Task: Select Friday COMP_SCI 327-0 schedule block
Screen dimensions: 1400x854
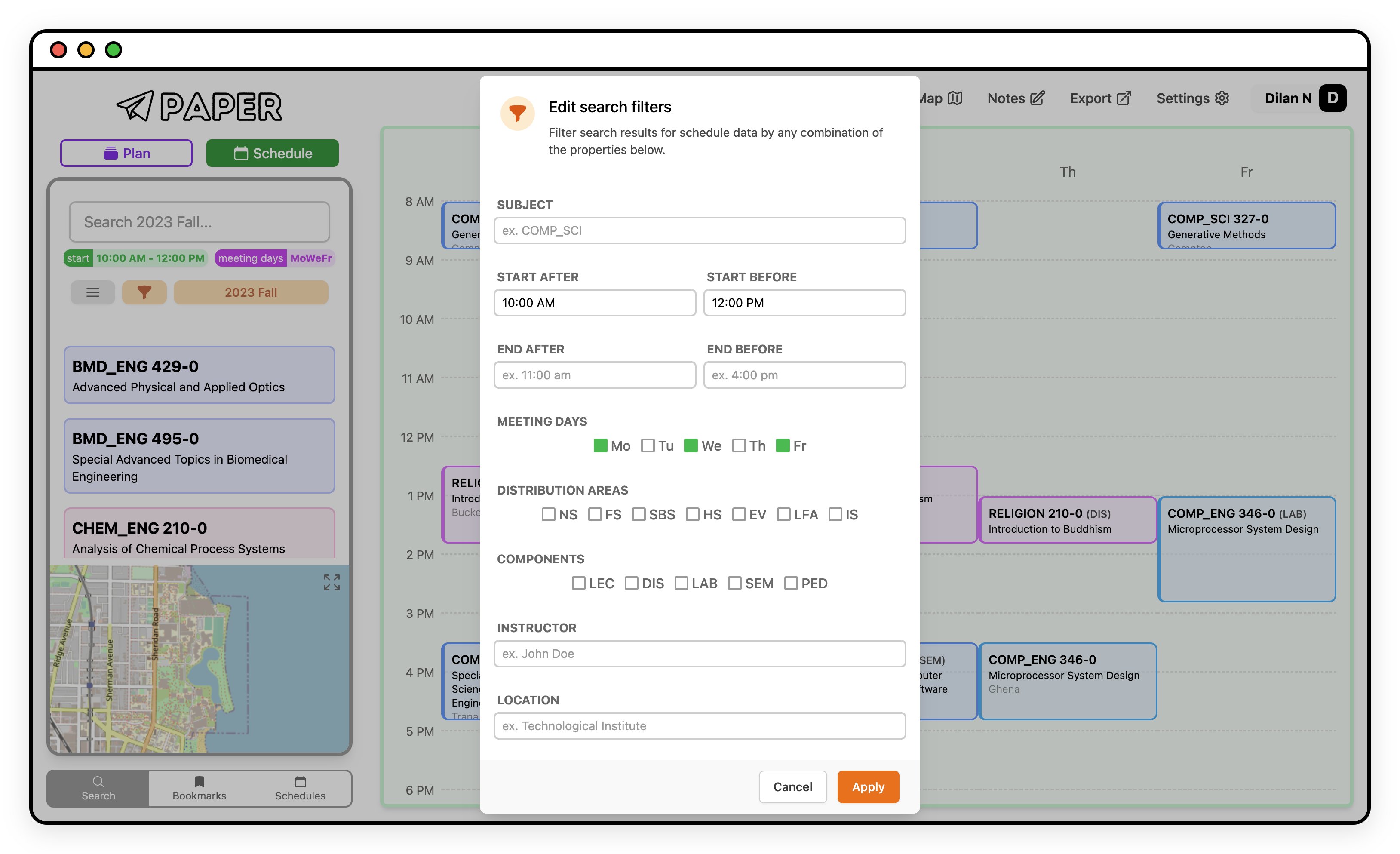Action: [1246, 225]
